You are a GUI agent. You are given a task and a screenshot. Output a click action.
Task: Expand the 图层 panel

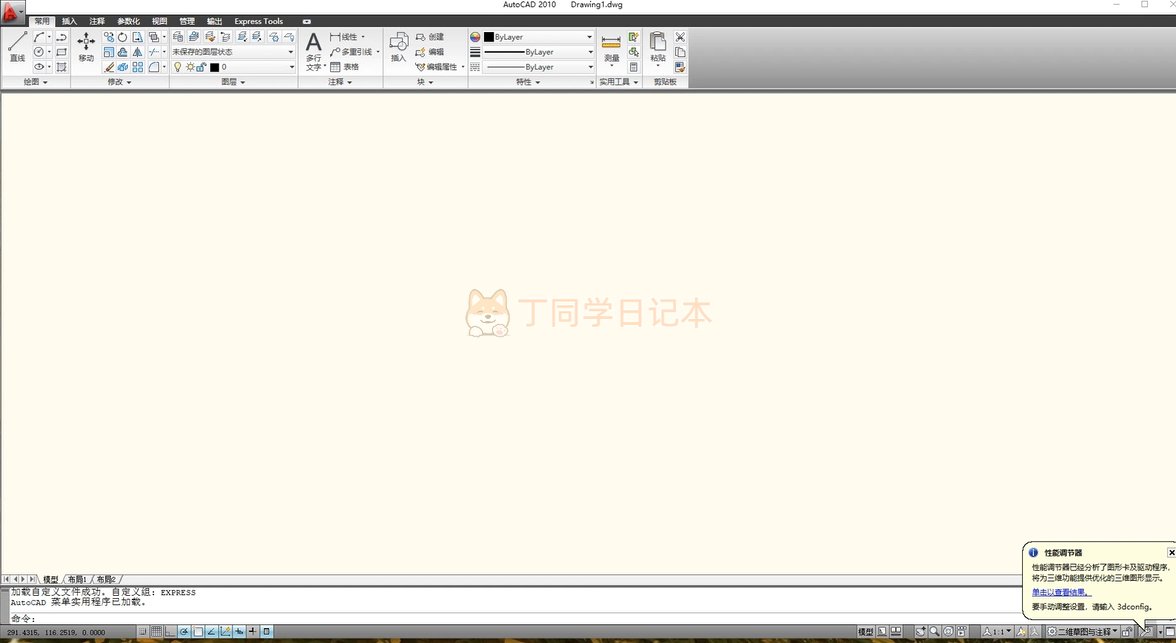[233, 82]
